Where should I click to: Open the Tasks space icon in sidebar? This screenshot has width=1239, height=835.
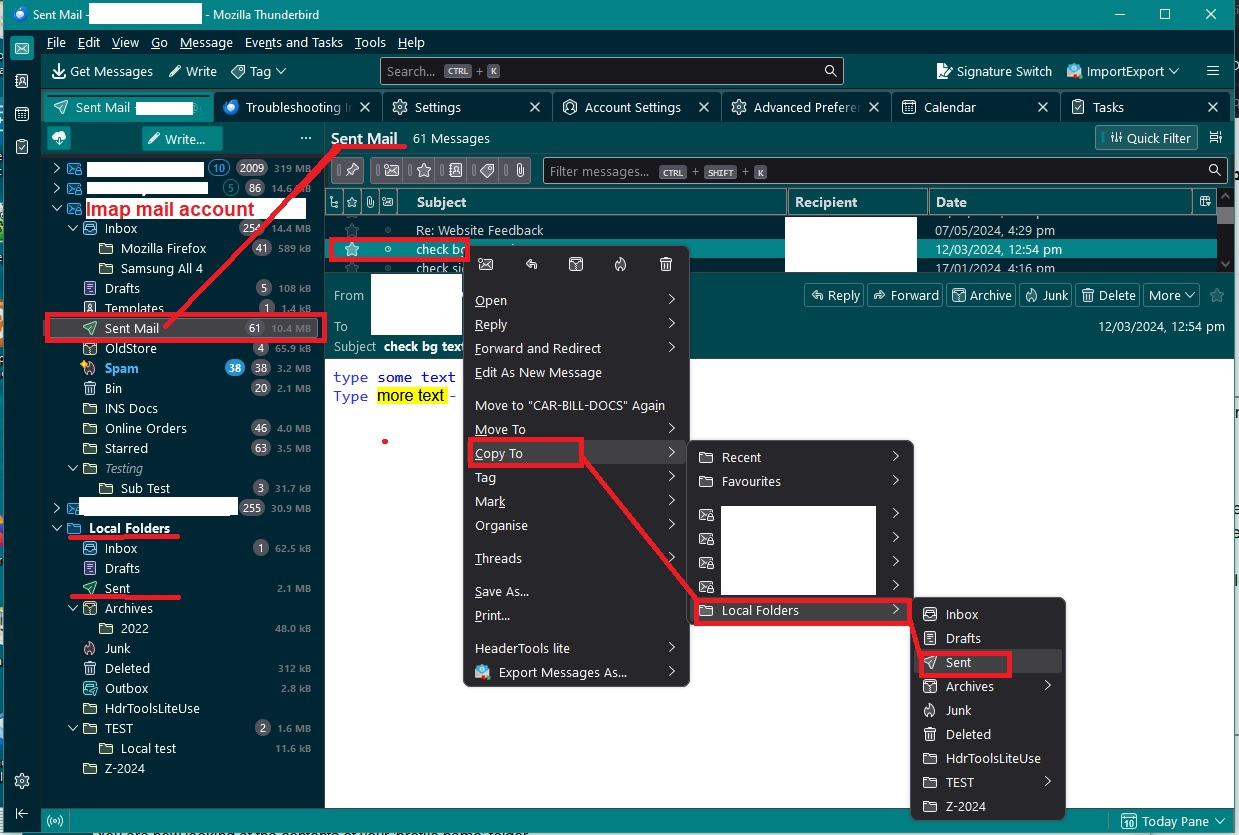(x=21, y=147)
